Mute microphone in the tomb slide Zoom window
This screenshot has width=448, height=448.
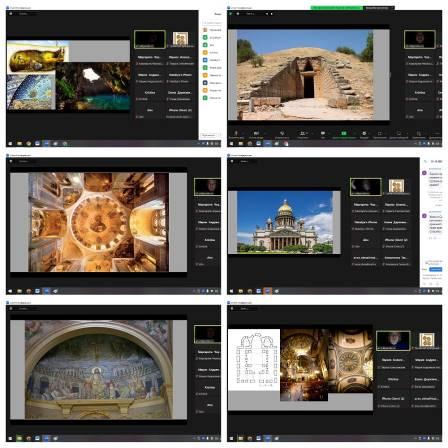click(236, 134)
